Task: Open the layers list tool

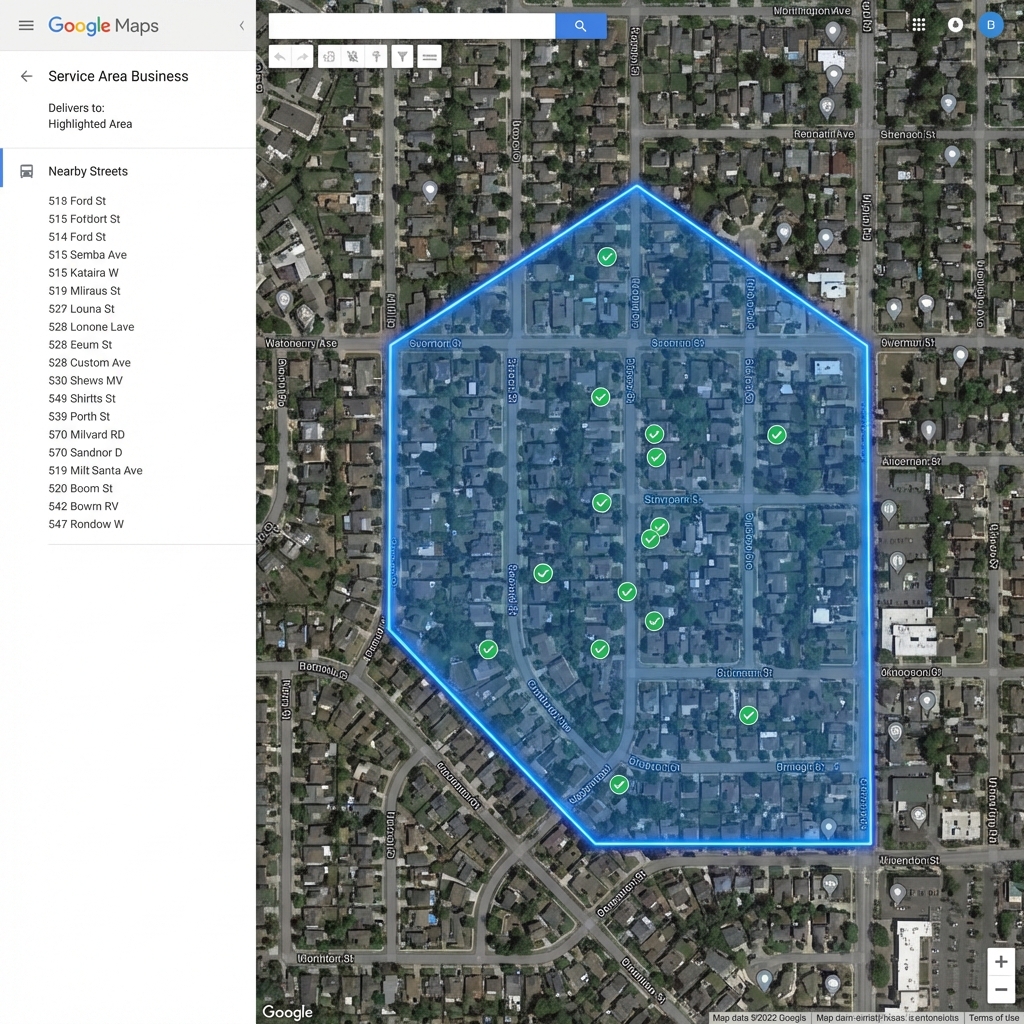Action: [x=429, y=56]
